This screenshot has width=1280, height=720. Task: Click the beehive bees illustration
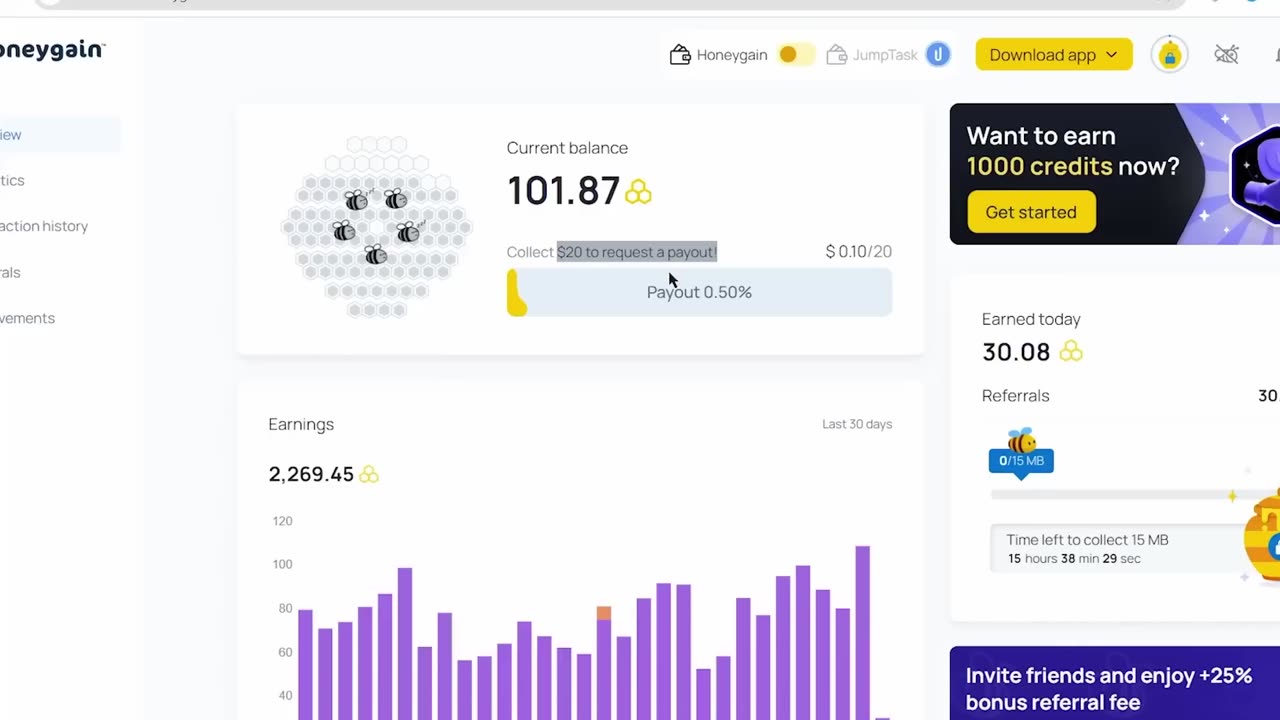click(x=377, y=227)
